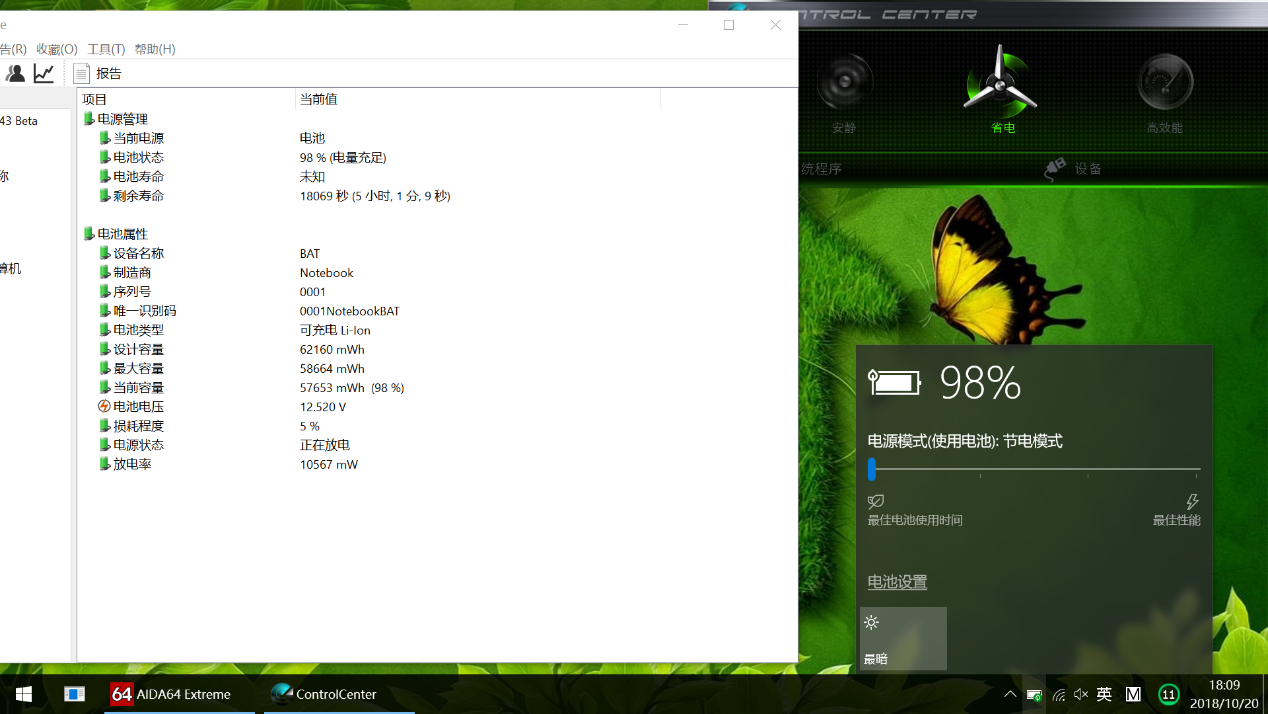Open the 电池设置 link
Viewport: 1268px width, 714px height.
[x=897, y=582]
